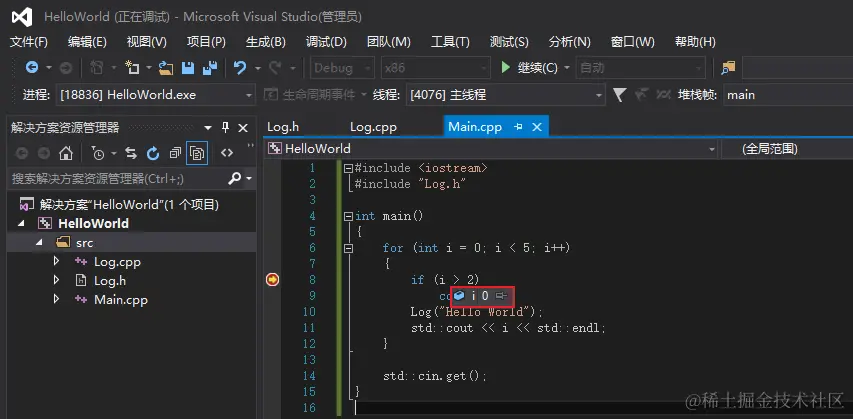Open dropdown next to New Project icon
Viewport: 853px width, 419px height.
149,67
